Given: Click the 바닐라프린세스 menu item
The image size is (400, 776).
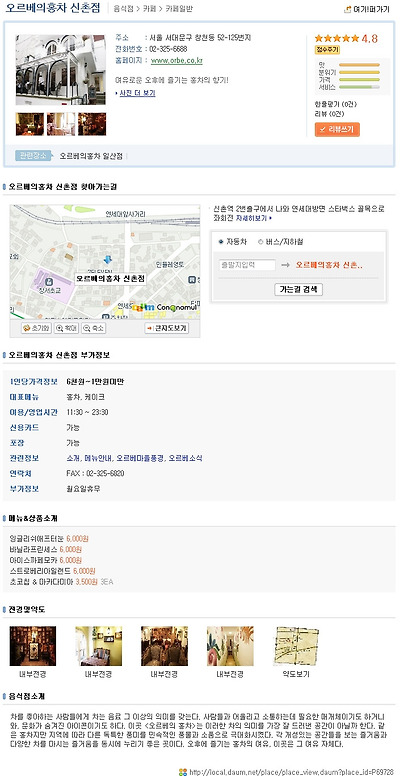Looking at the screenshot, I should [x=34, y=549].
